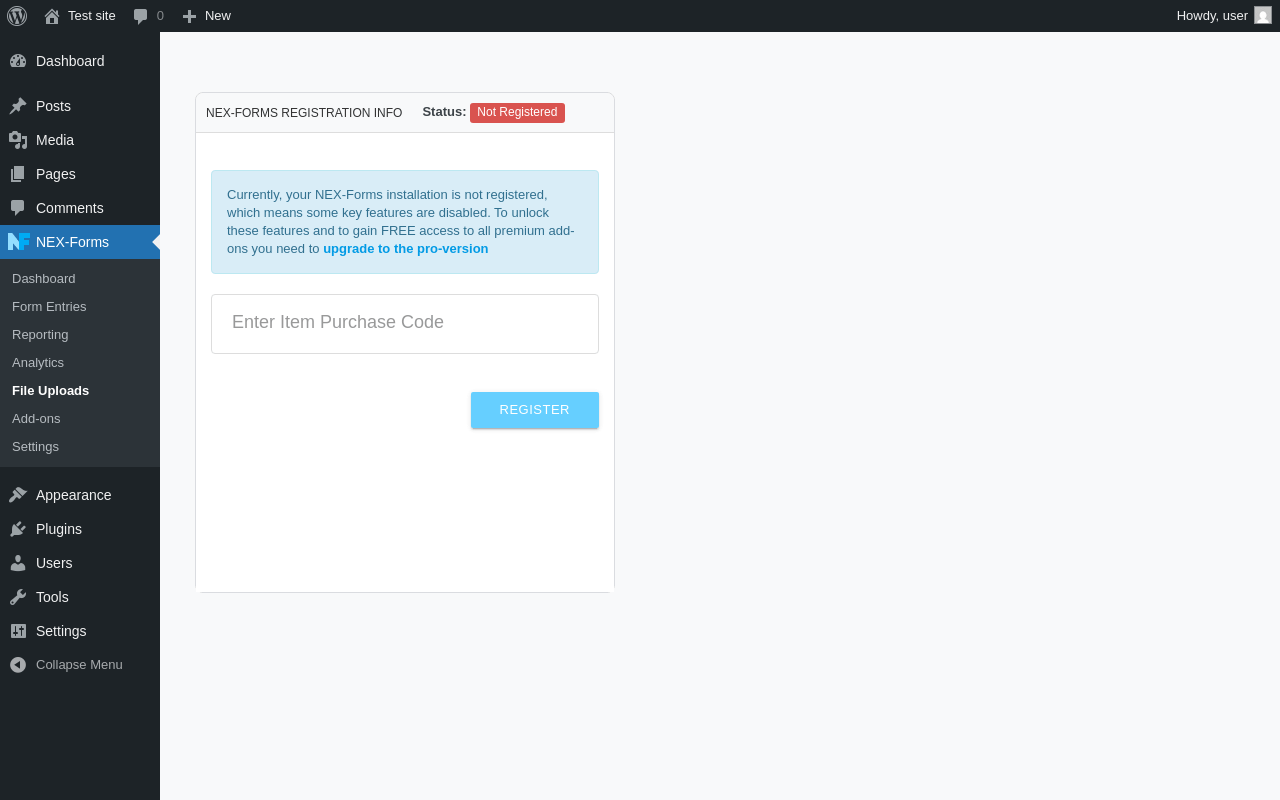Open the Plugins menu
Screen dimensions: 1280x800
(80, 529)
